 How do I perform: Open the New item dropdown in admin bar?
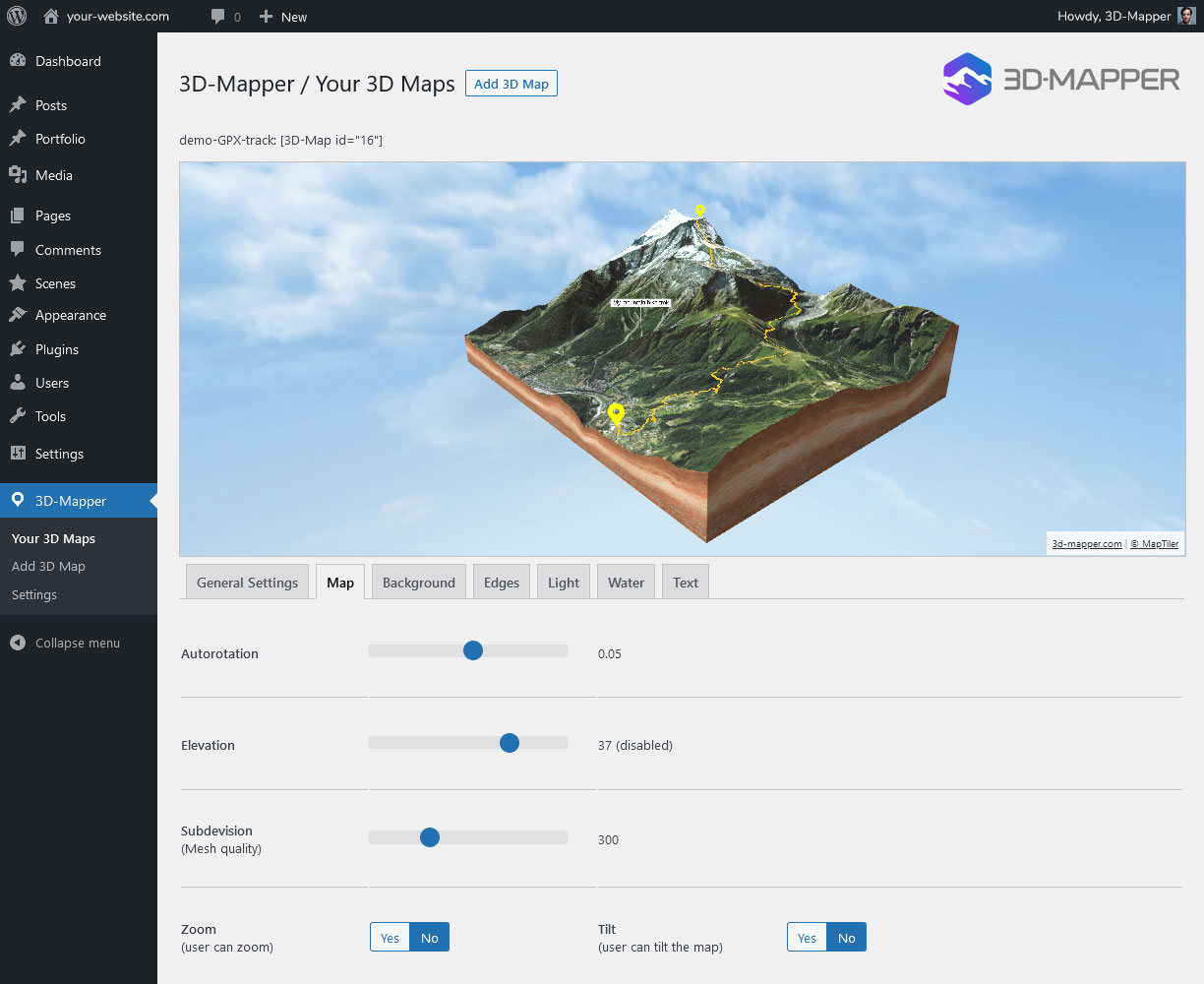point(282,16)
